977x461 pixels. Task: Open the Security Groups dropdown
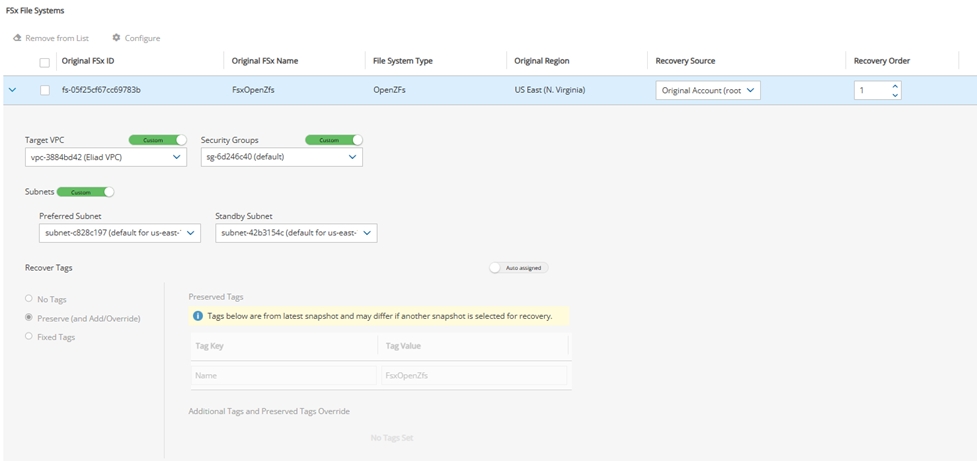[x=281, y=157]
